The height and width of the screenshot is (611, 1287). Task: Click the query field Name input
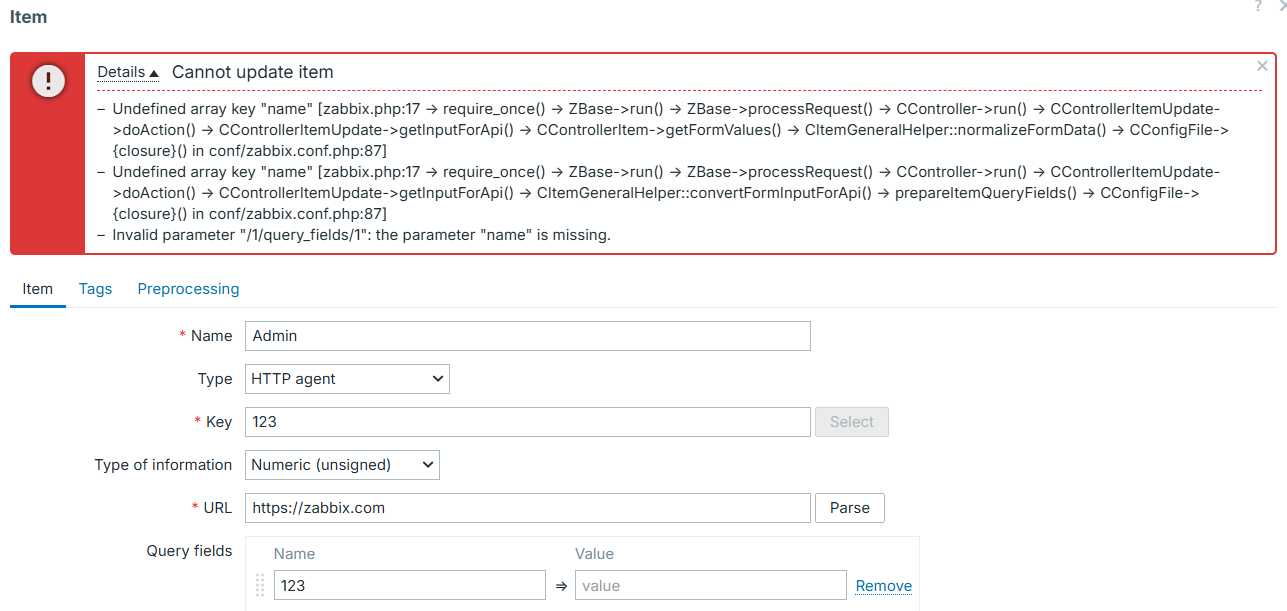(x=409, y=585)
